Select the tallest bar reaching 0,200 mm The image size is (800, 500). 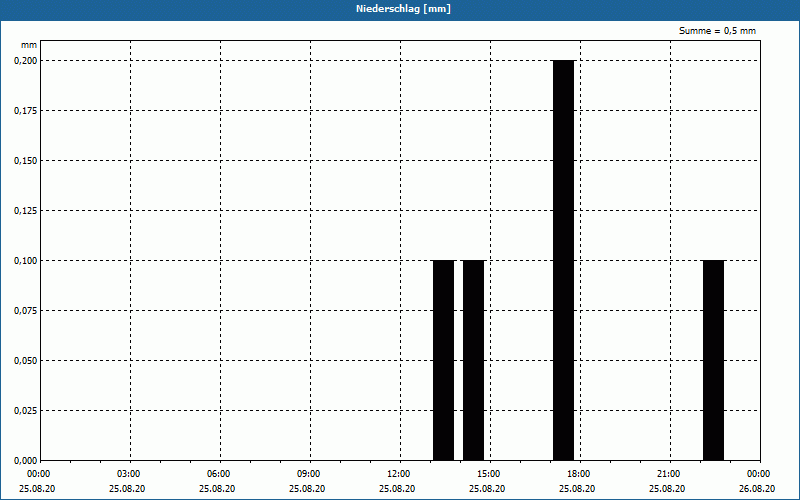pos(563,260)
